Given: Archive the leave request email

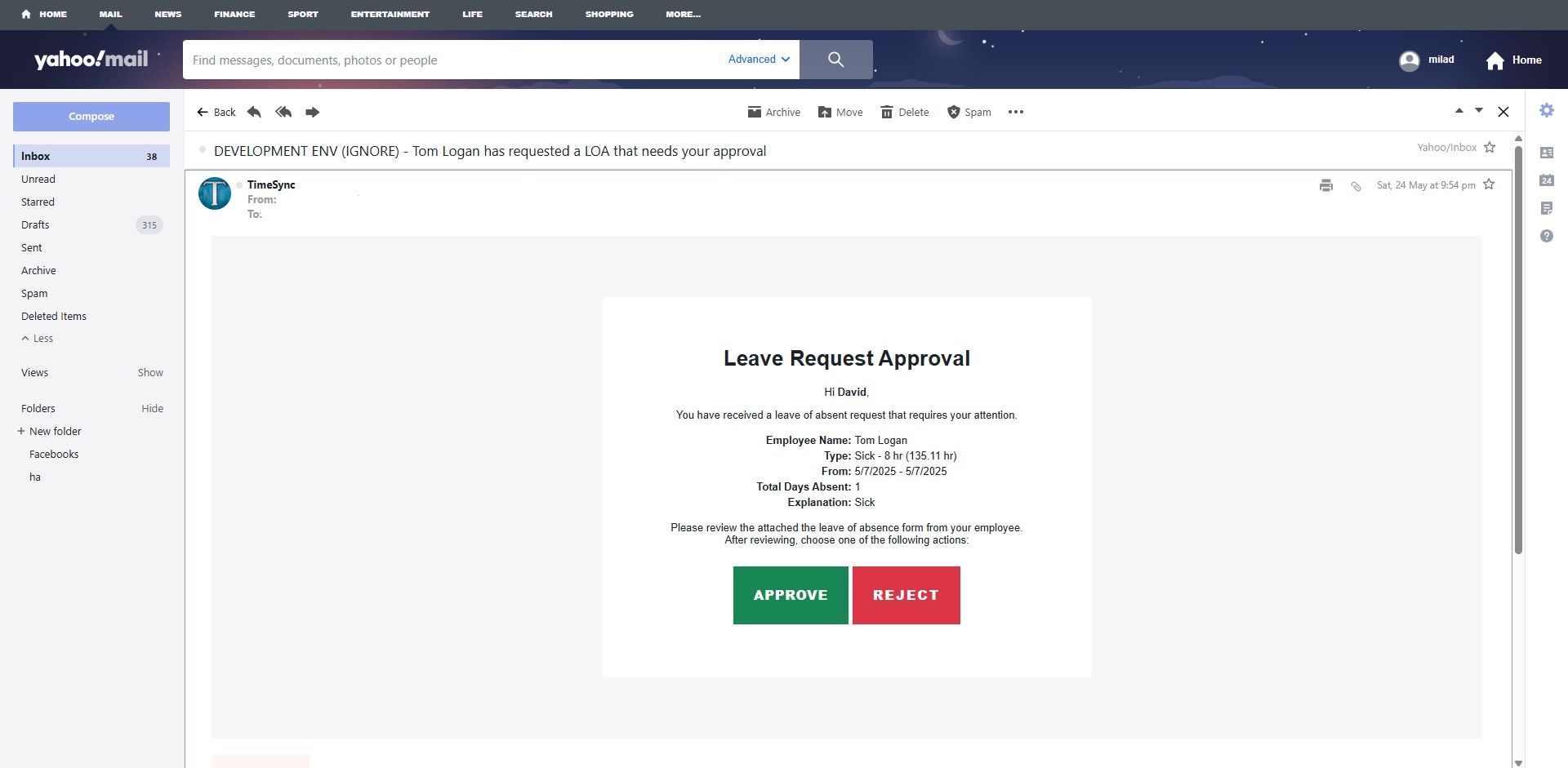Looking at the screenshot, I should coord(773,112).
